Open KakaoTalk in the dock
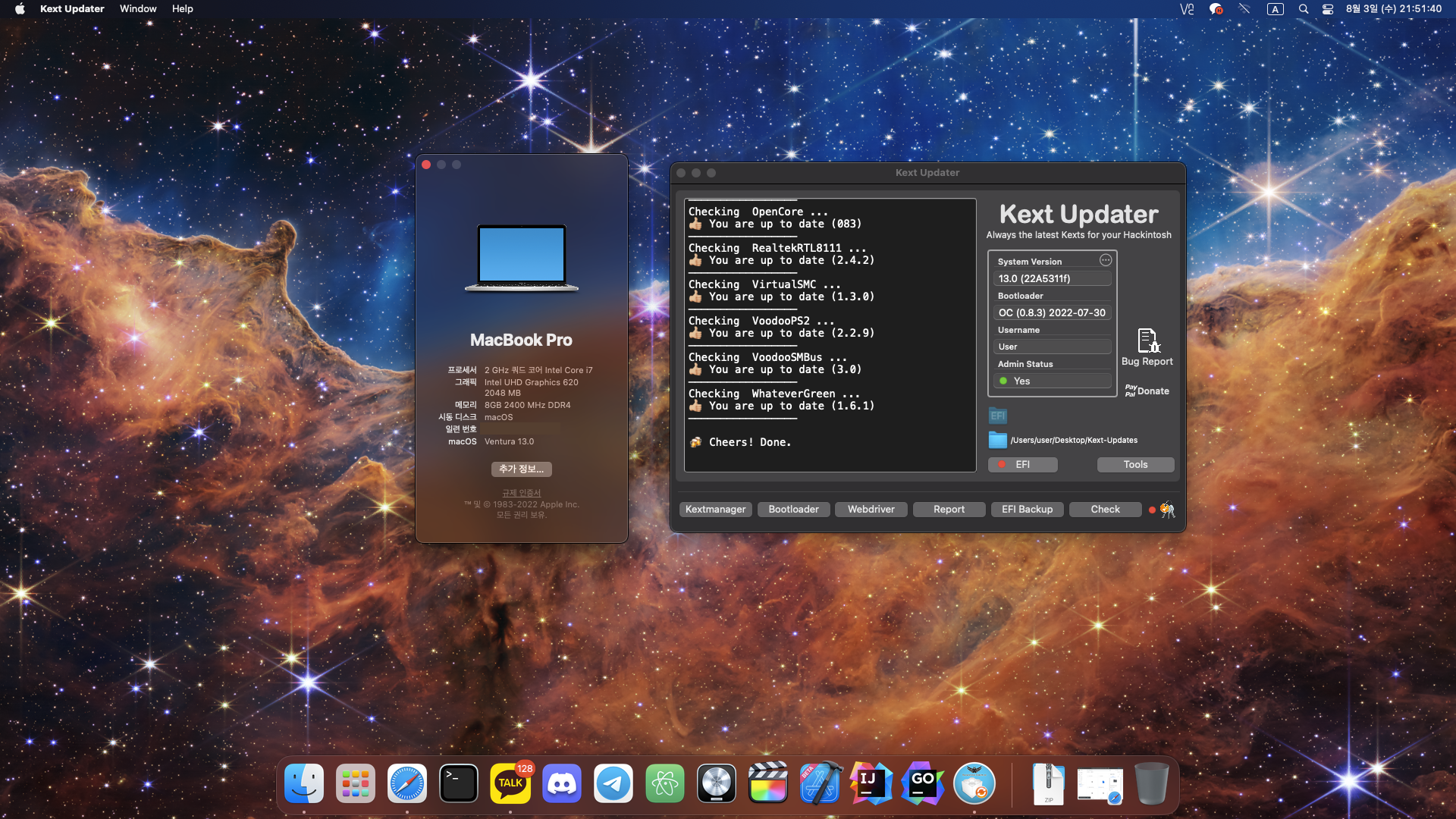The image size is (1456, 819). pyautogui.click(x=510, y=784)
